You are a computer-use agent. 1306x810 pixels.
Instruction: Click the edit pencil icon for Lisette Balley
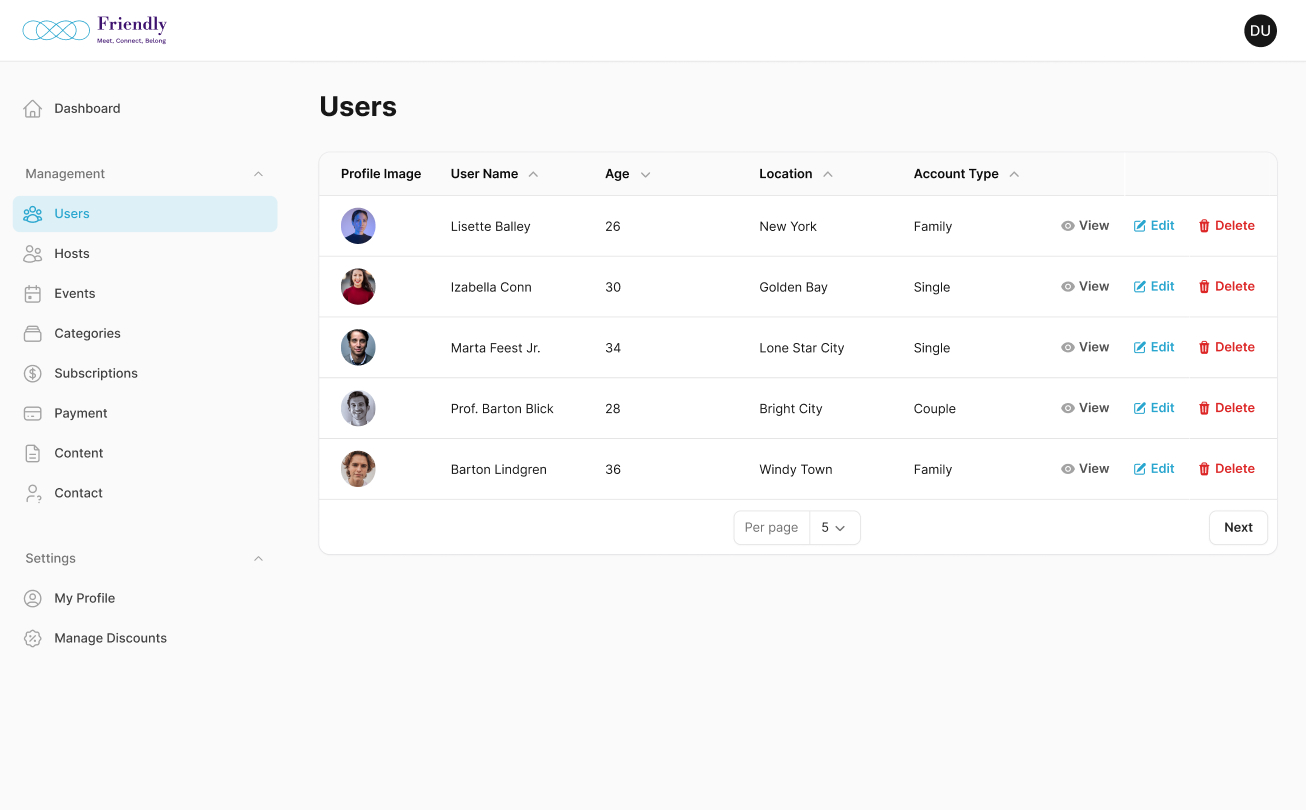coord(1140,226)
